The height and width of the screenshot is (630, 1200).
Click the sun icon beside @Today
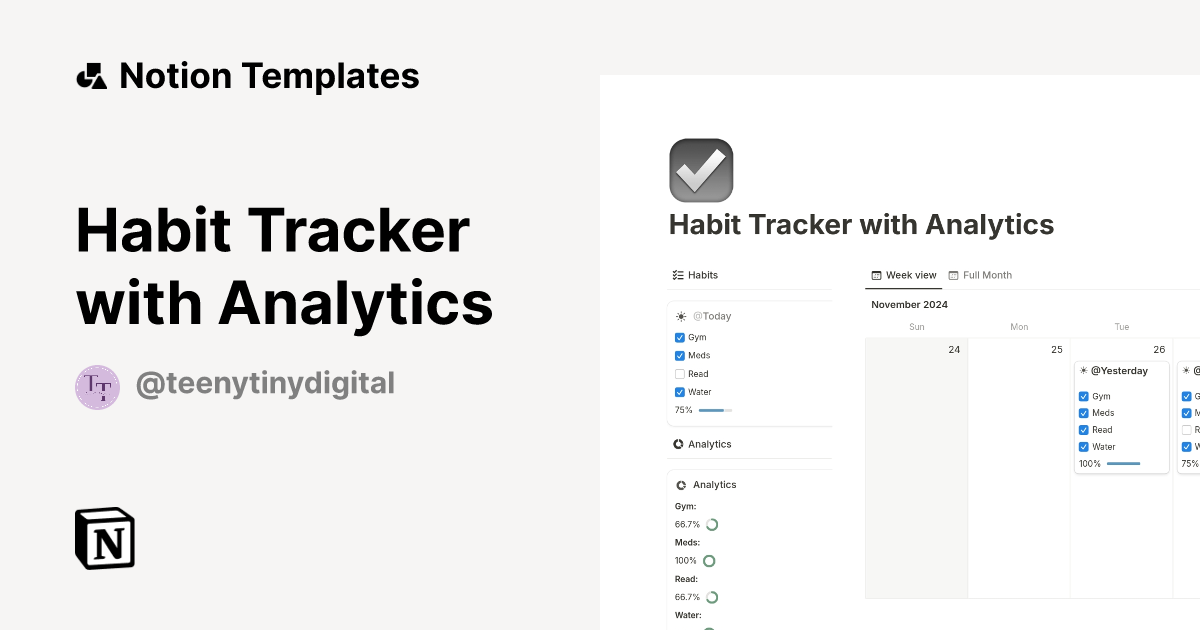680,315
